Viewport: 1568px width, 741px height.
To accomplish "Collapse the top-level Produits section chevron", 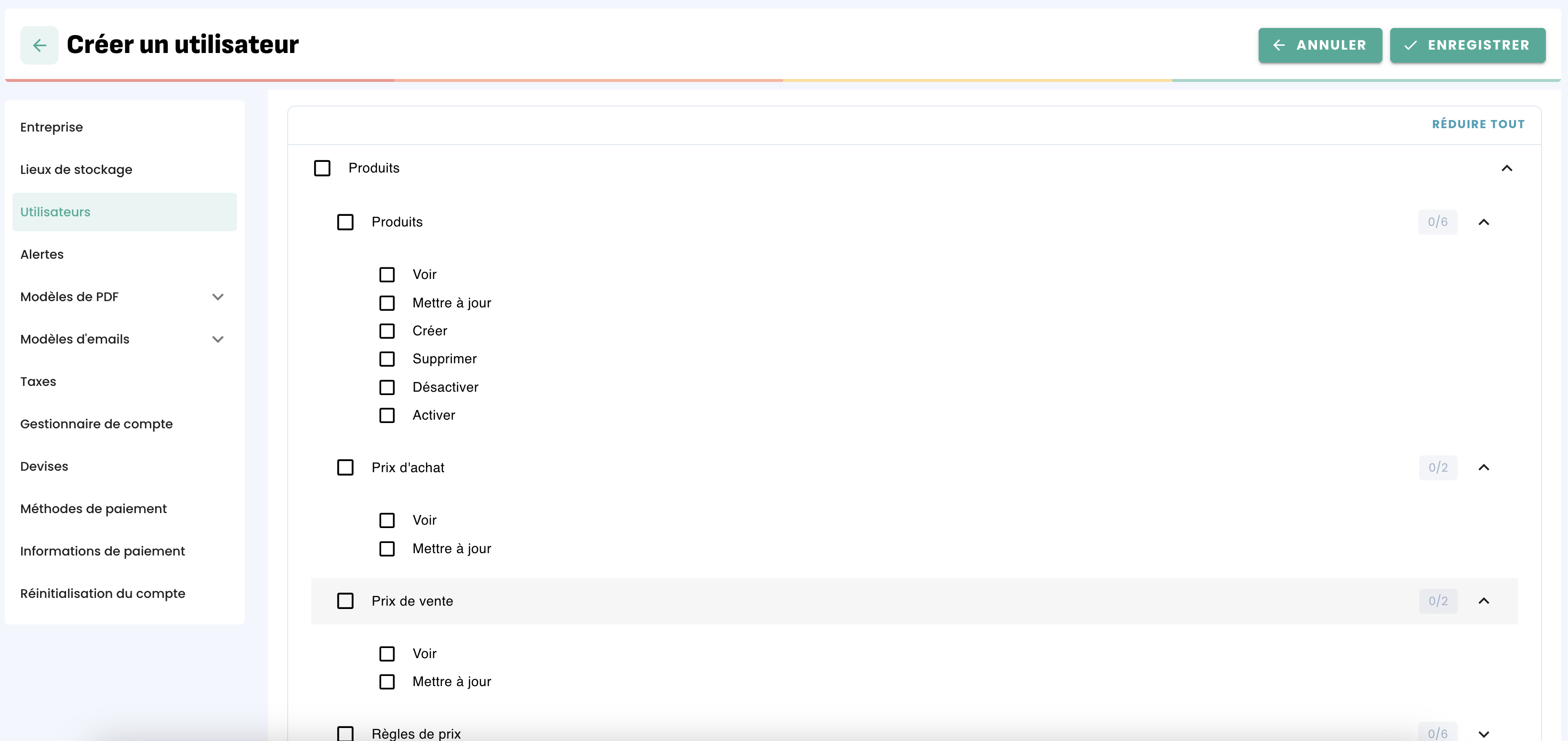I will (1506, 168).
